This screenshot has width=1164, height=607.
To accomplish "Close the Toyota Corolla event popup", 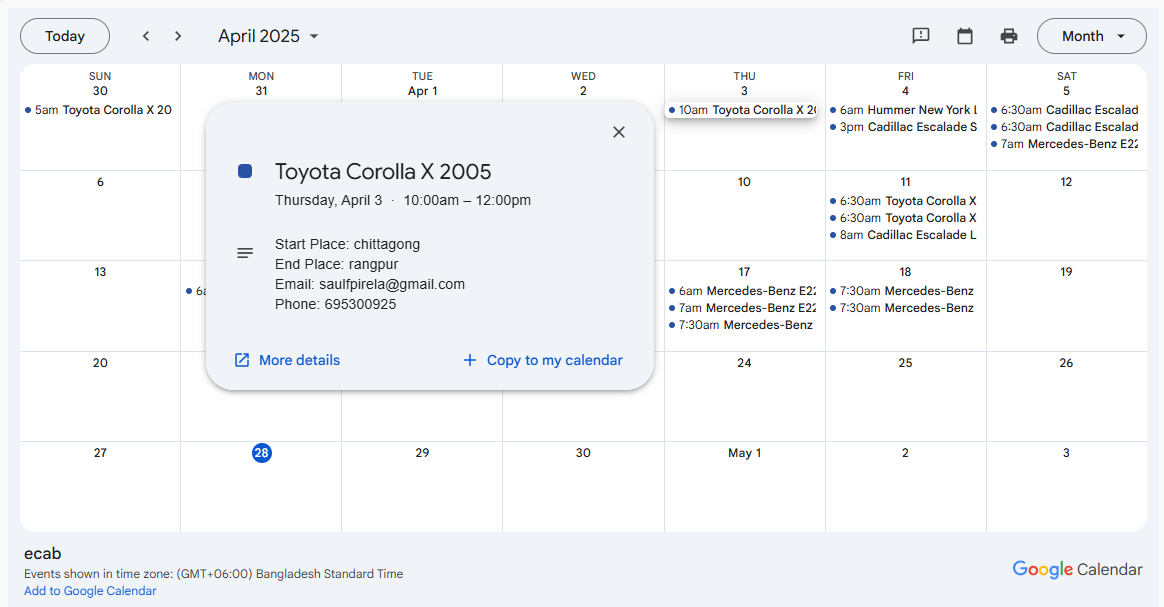I will pyautogui.click(x=618, y=132).
